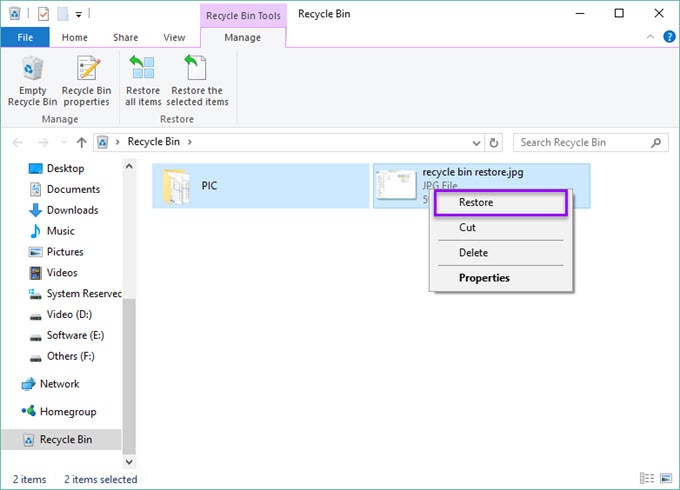Screen dimensions: 680x490
Task: Refresh the Recycle Bin folder view
Action: [x=495, y=142]
